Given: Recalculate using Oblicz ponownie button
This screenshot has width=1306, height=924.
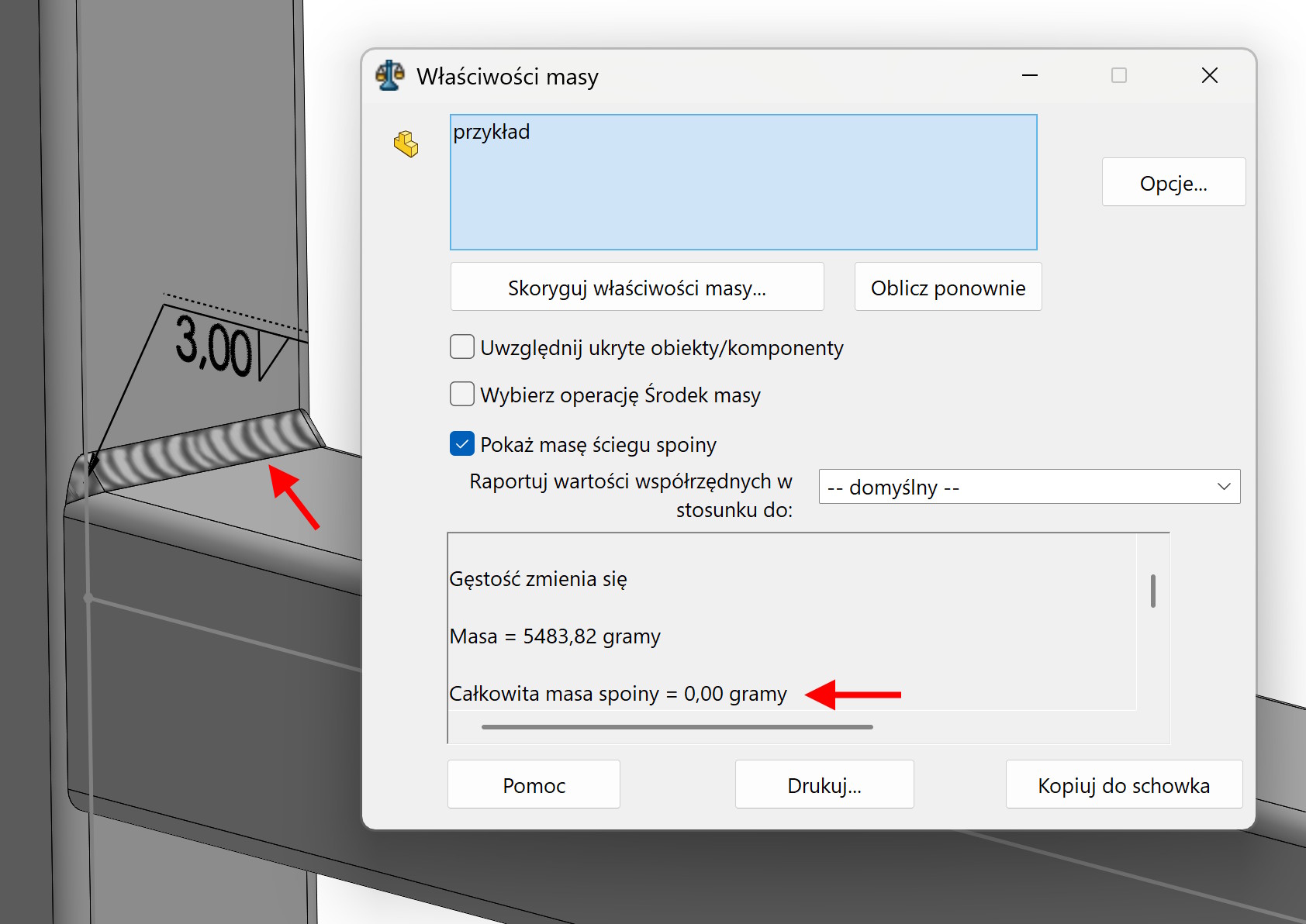Looking at the screenshot, I should point(948,288).
